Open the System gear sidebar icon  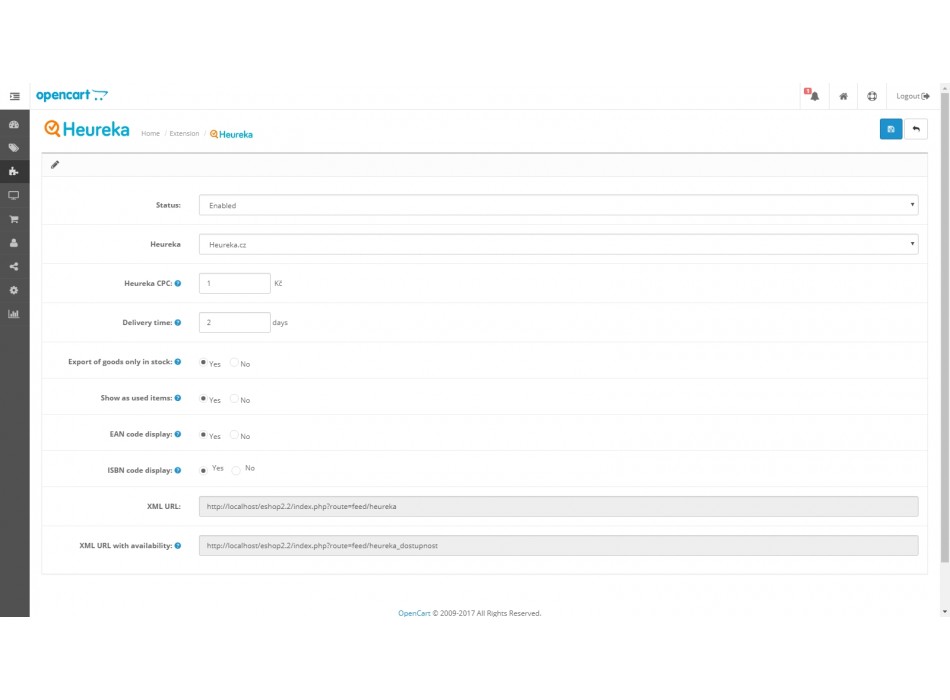[x=14, y=290]
